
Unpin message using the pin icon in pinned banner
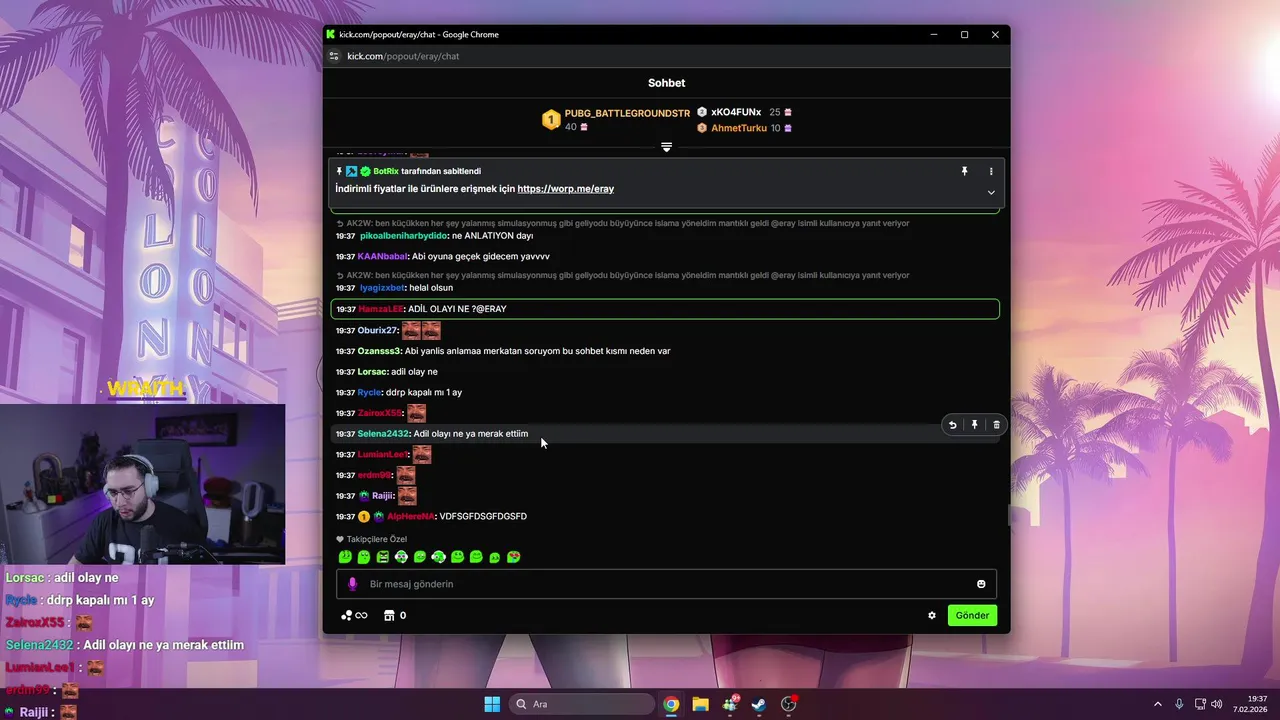(x=964, y=171)
